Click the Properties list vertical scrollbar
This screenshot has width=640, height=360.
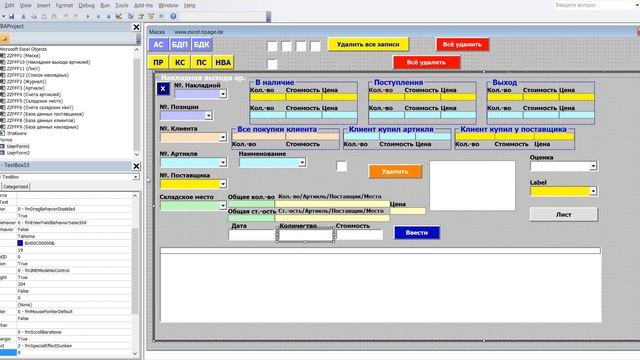coord(136,274)
